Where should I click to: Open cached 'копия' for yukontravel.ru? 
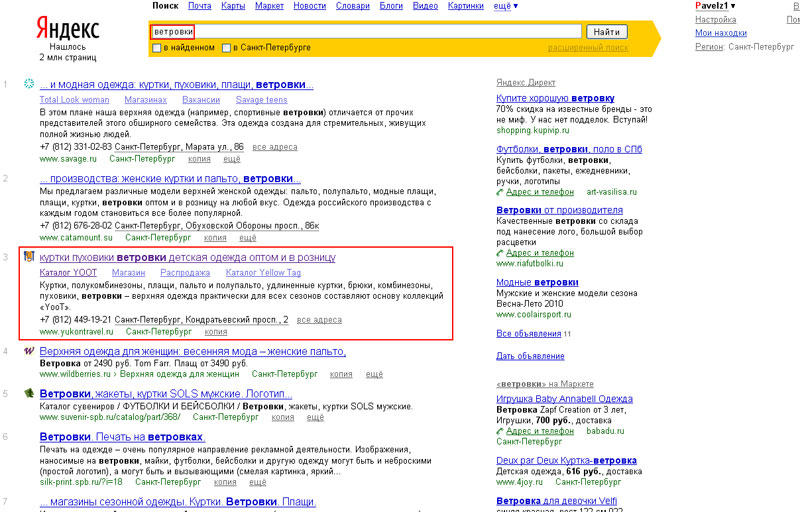[x=216, y=332]
